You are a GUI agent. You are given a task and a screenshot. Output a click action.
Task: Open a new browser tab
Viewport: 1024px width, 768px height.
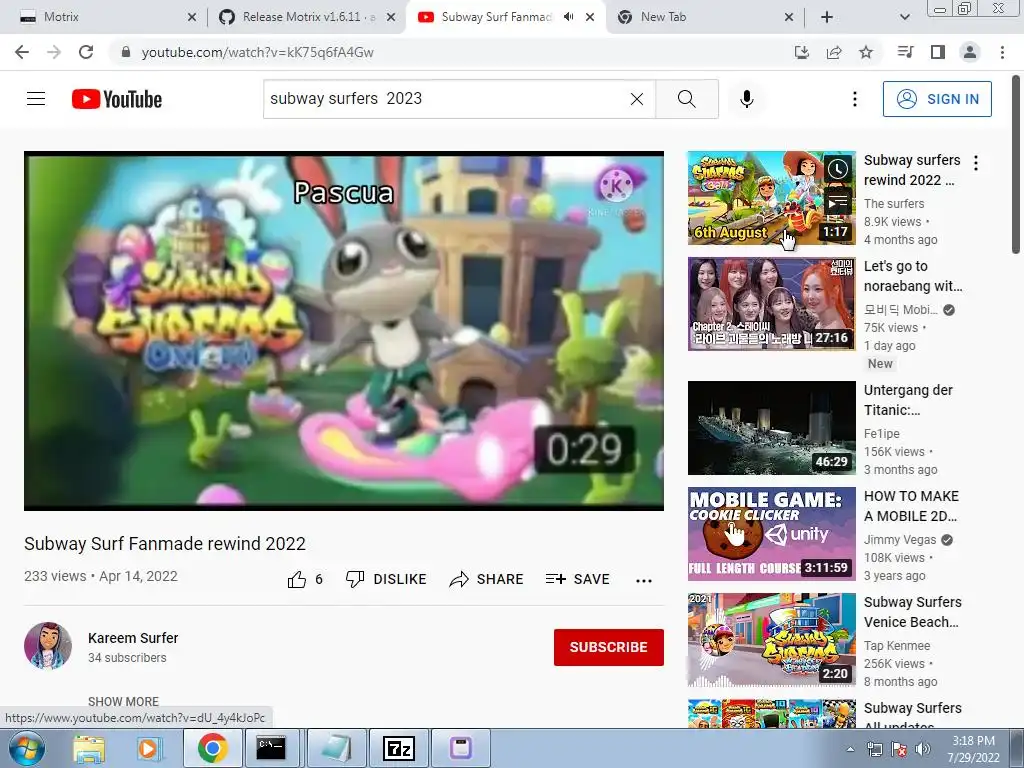coord(827,18)
